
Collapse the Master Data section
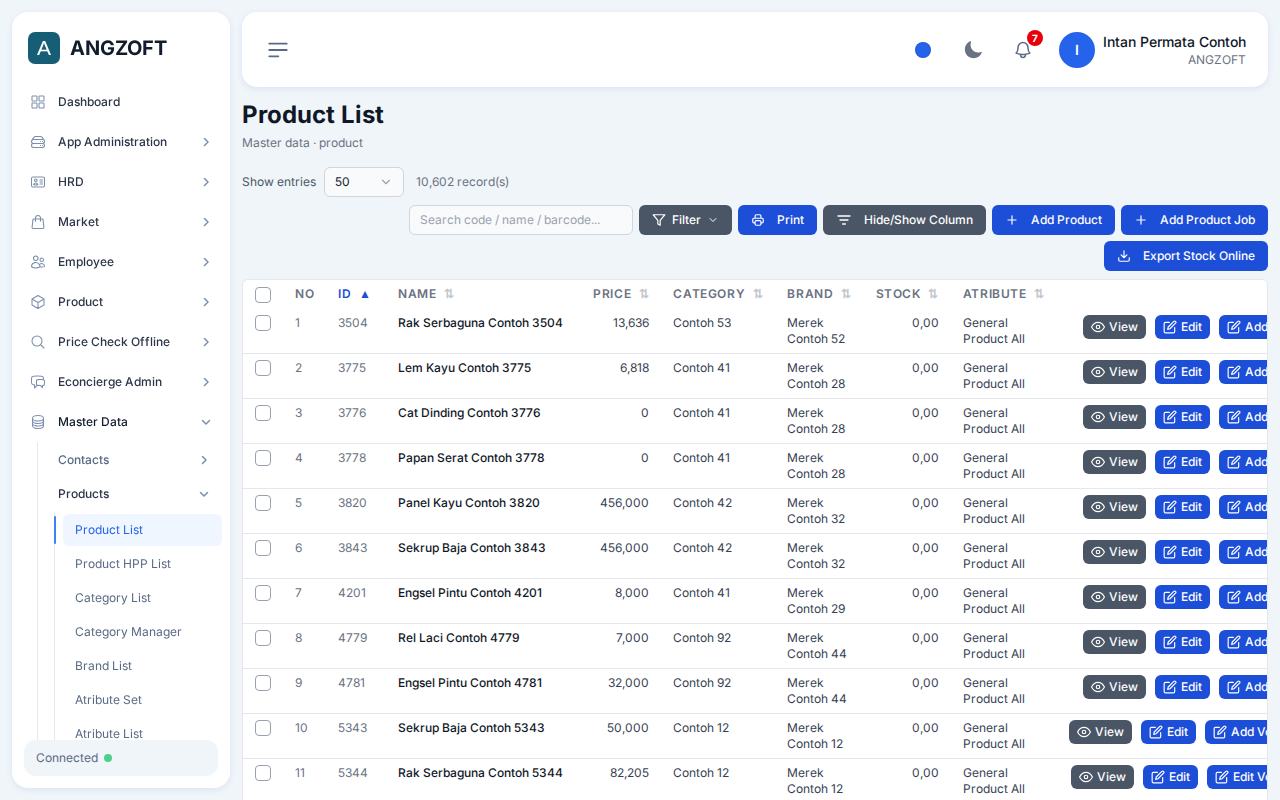tap(121, 422)
